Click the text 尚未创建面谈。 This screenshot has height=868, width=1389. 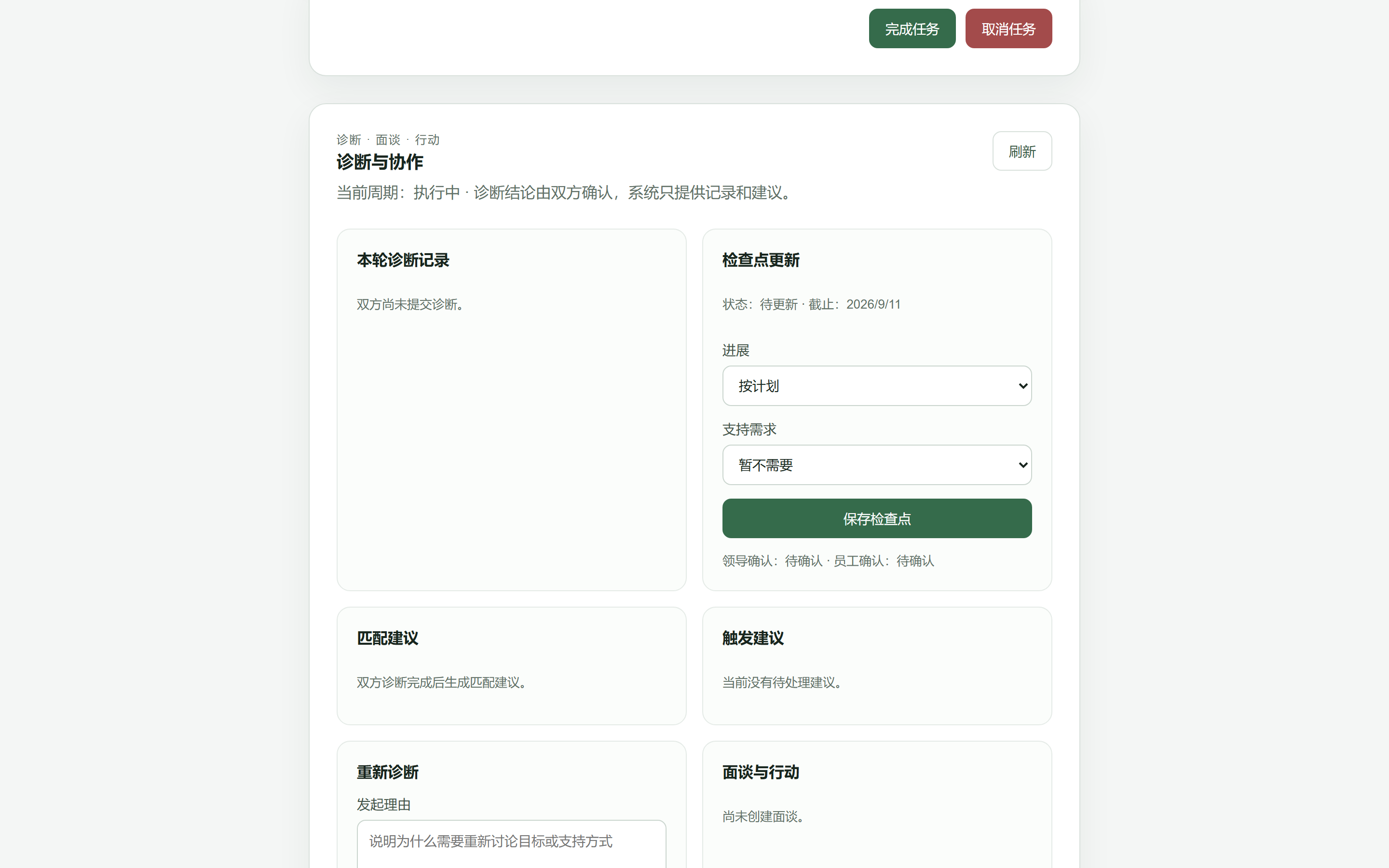click(x=763, y=816)
